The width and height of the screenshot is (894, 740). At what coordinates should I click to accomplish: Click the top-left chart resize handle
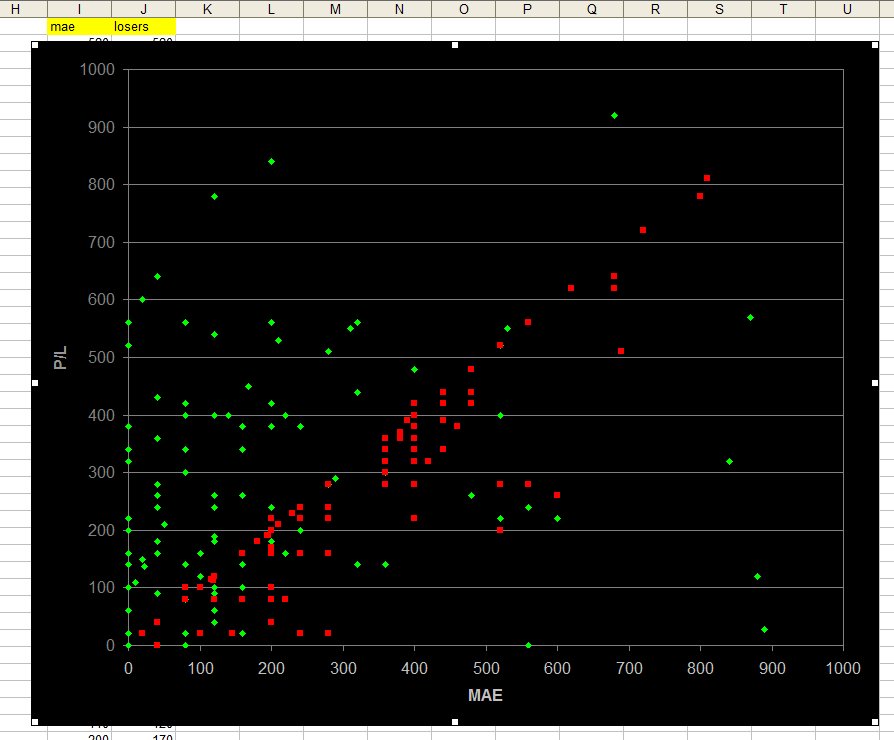pos(35,45)
